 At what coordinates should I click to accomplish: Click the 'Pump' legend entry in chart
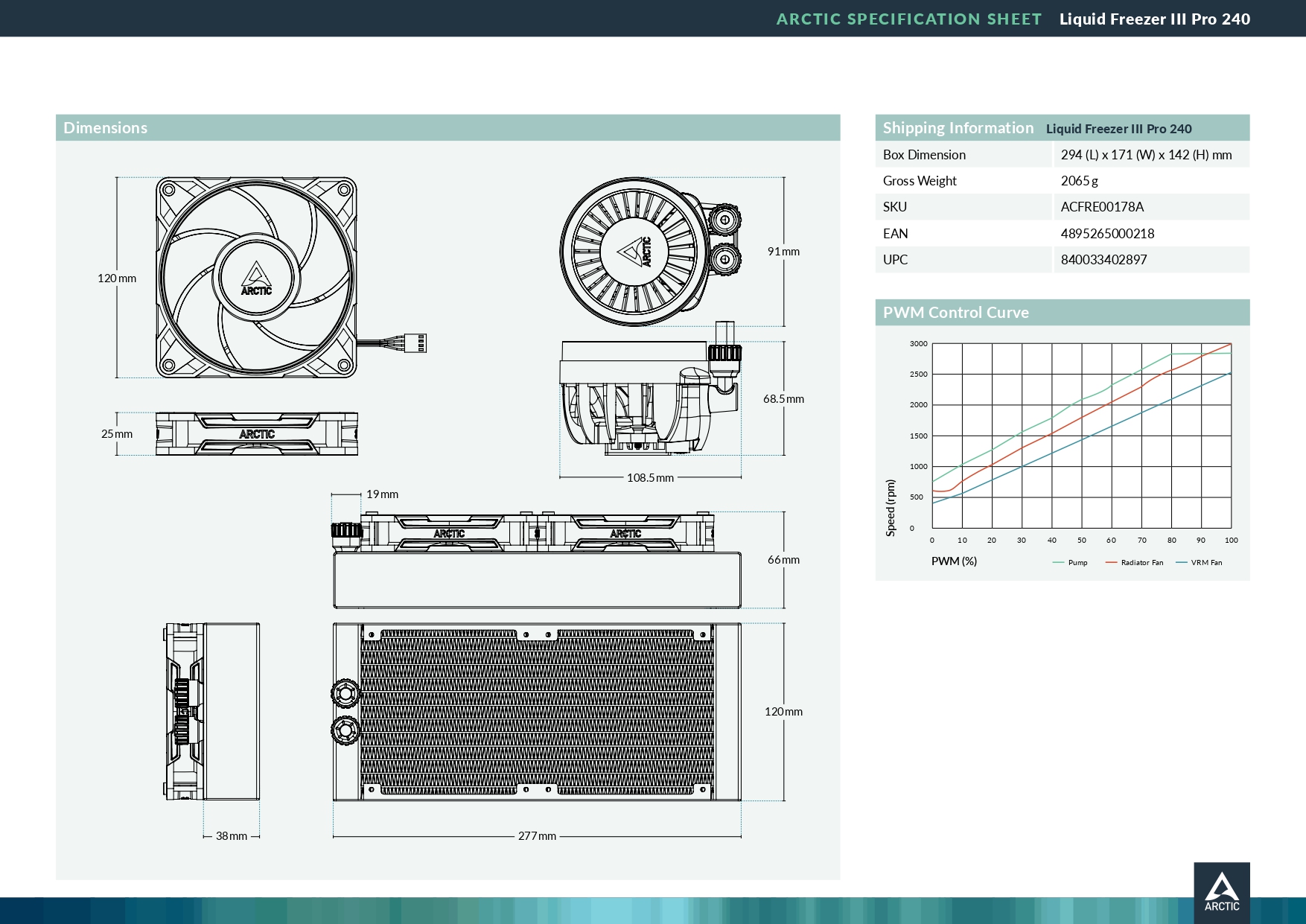point(1070,563)
